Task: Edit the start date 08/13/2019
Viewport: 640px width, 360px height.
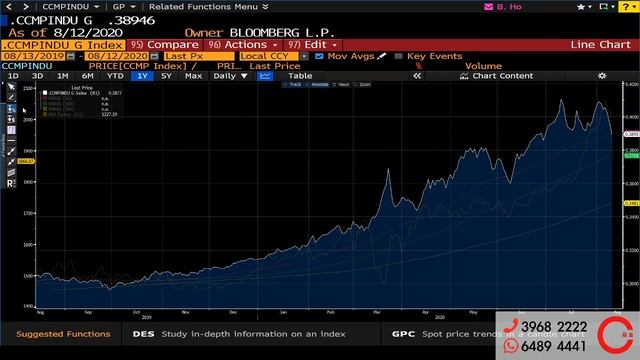Action: tap(33, 56)
